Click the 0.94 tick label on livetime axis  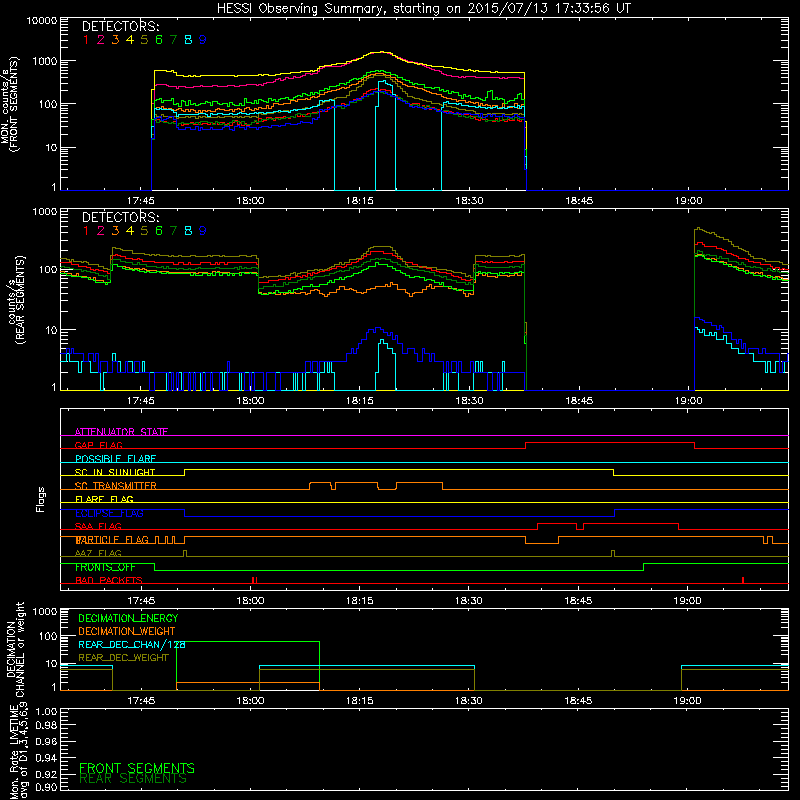coord(46,757)
